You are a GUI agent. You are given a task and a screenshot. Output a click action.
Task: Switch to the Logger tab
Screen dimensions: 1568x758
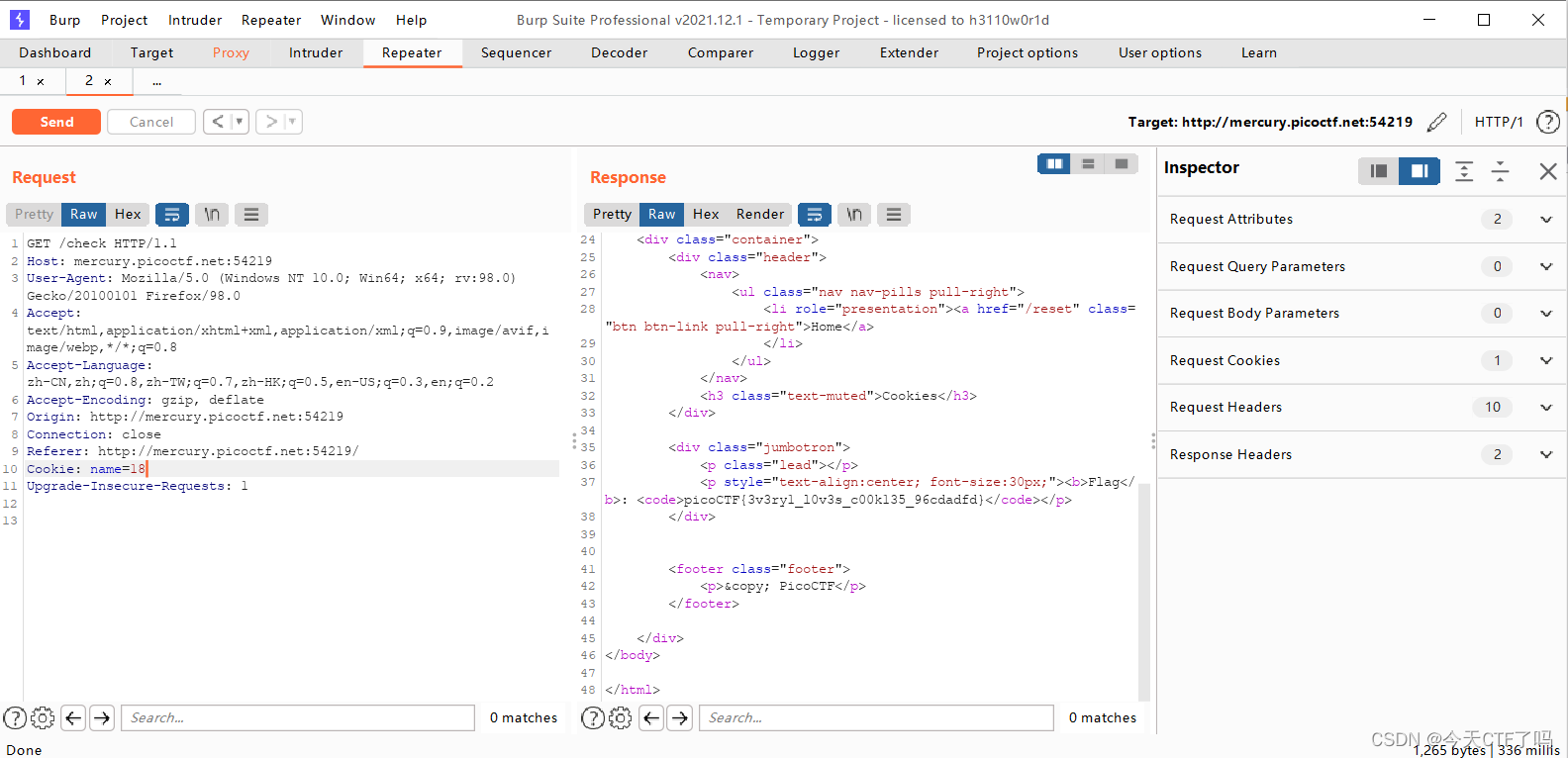click(x=816, y=53)
